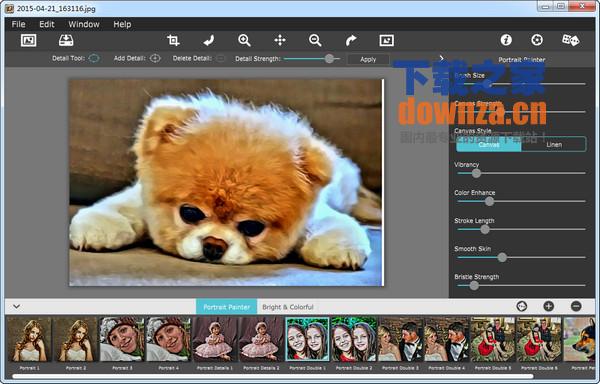Click the presets horizontal scrollbar
600x384 pixels.
272,376
